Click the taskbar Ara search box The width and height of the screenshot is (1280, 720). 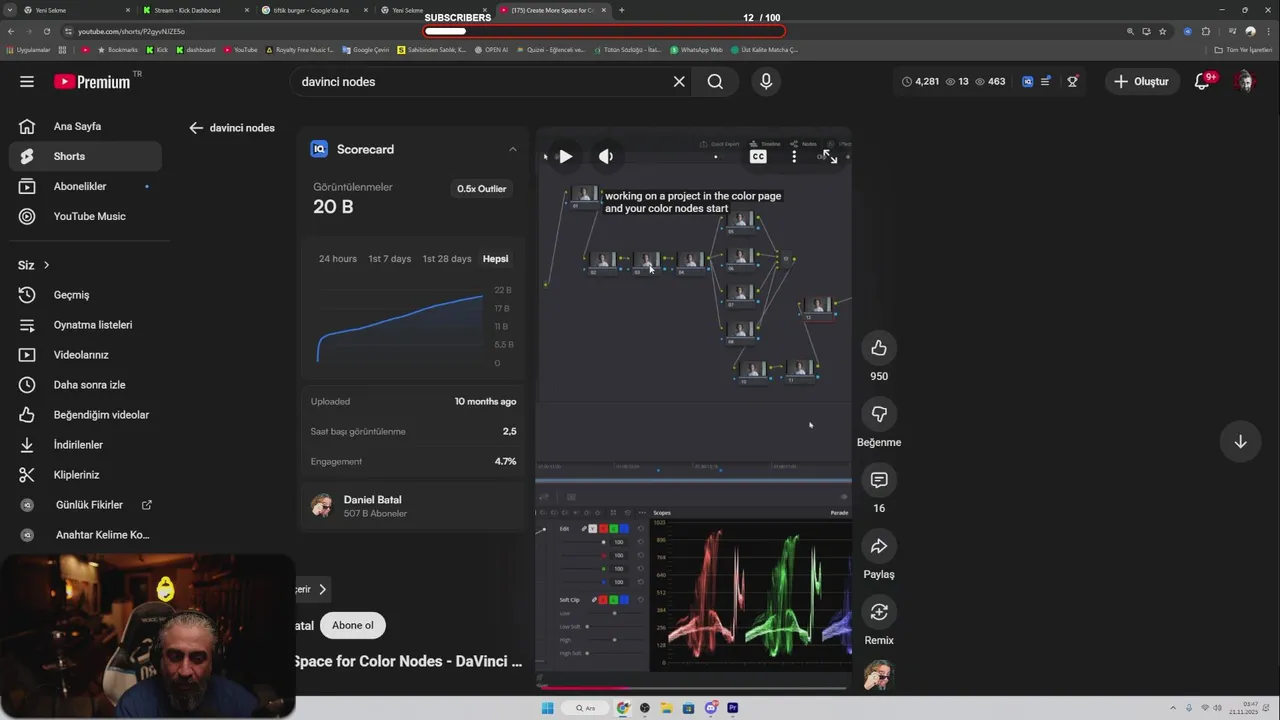[586, 708]
